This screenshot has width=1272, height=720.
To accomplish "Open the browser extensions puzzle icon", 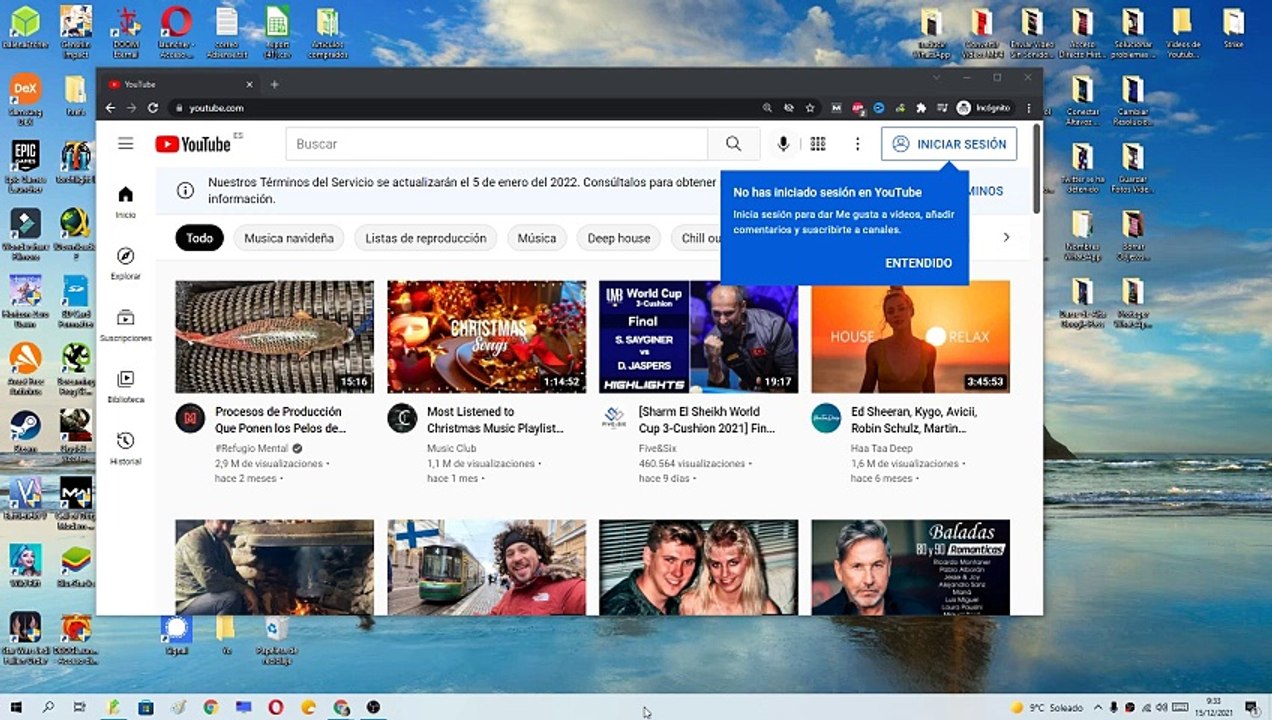I will click(920, 108).
